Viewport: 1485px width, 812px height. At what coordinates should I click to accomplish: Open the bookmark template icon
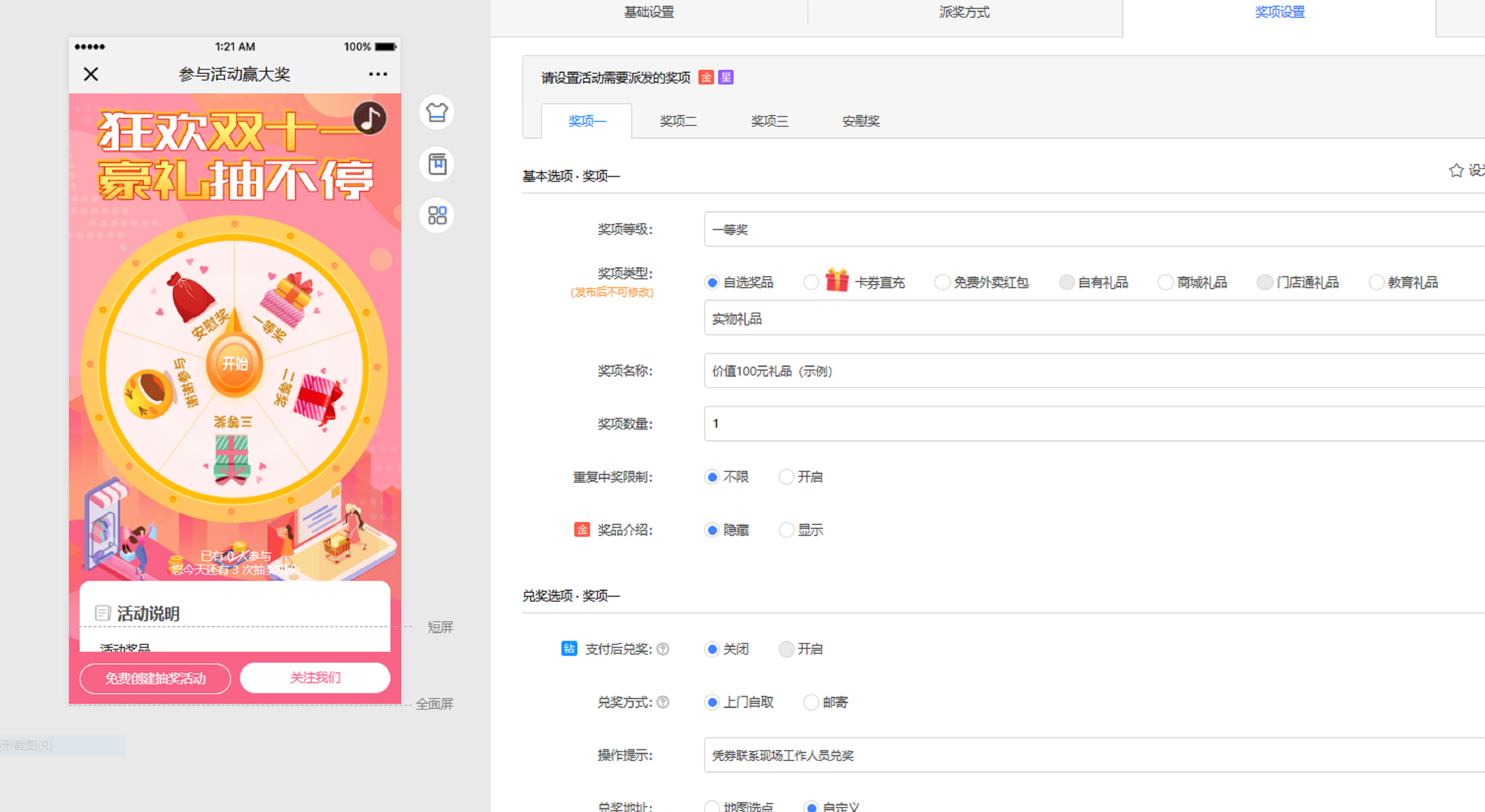[x=436, y=164]
